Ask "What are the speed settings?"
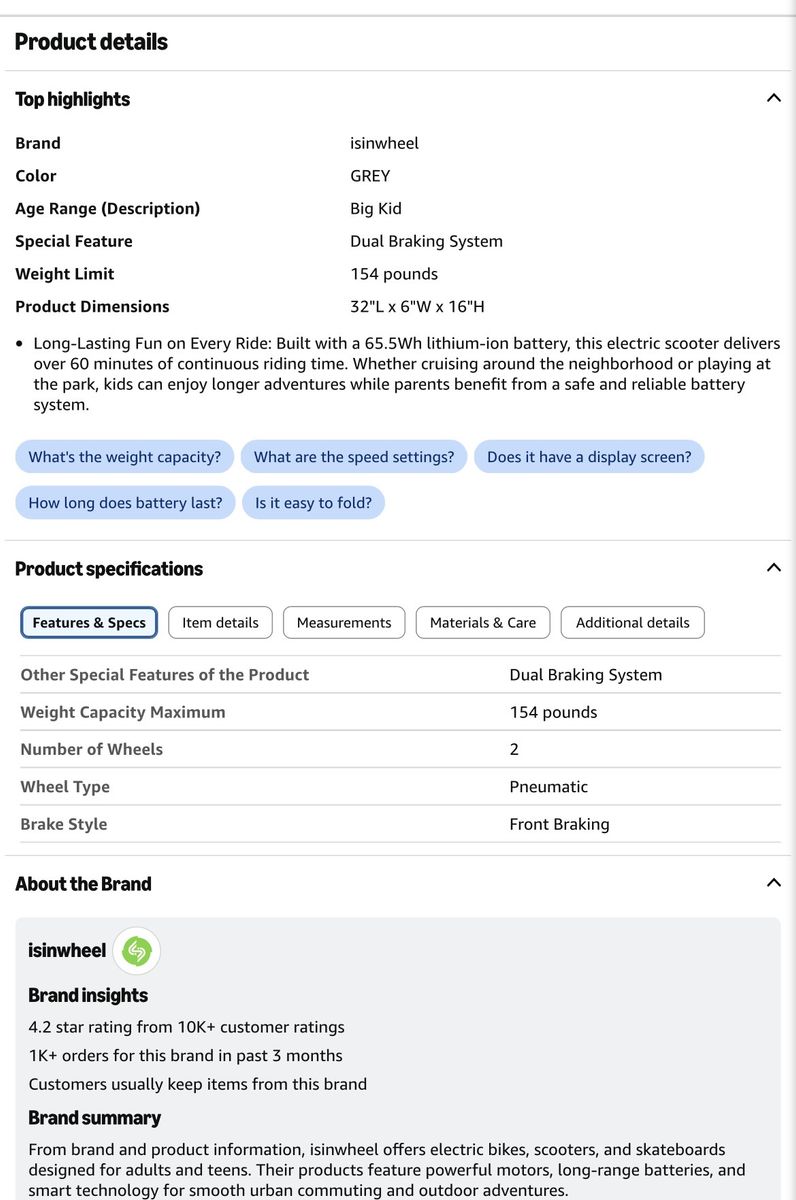 coord(354,457)
